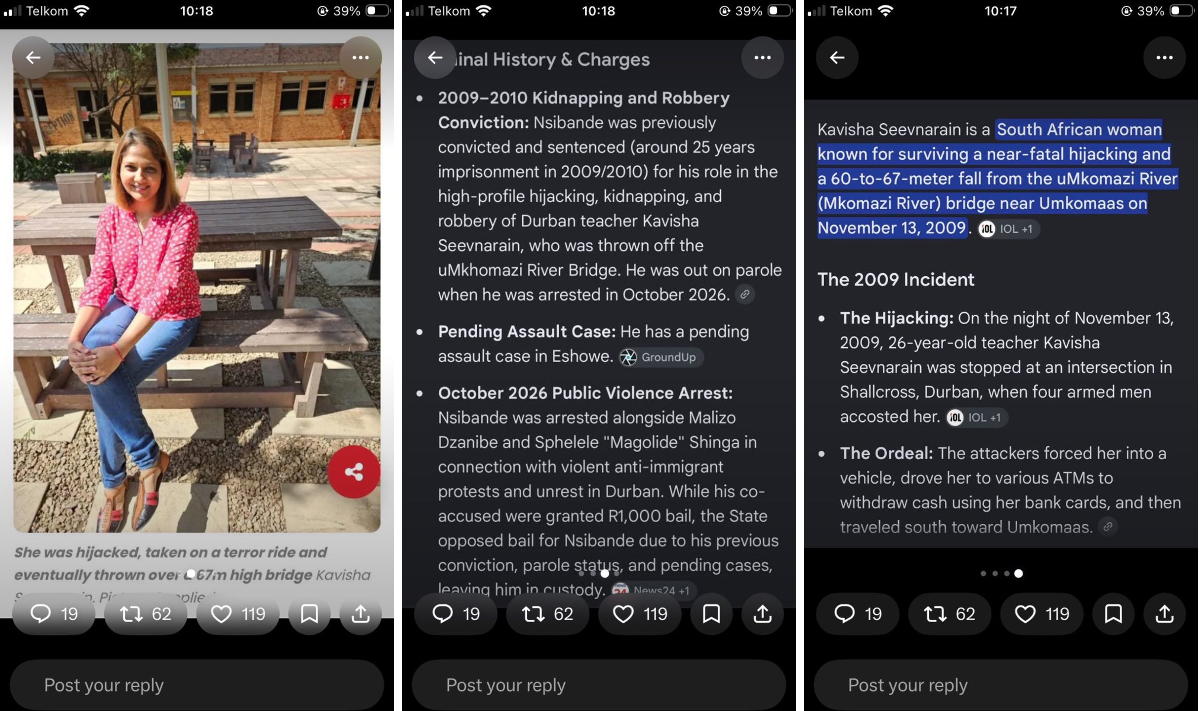Viewport: 1200px width, 711px height.
Task: Tap 'The 2009 Incident' heading
Action: [x=896, y=279]
